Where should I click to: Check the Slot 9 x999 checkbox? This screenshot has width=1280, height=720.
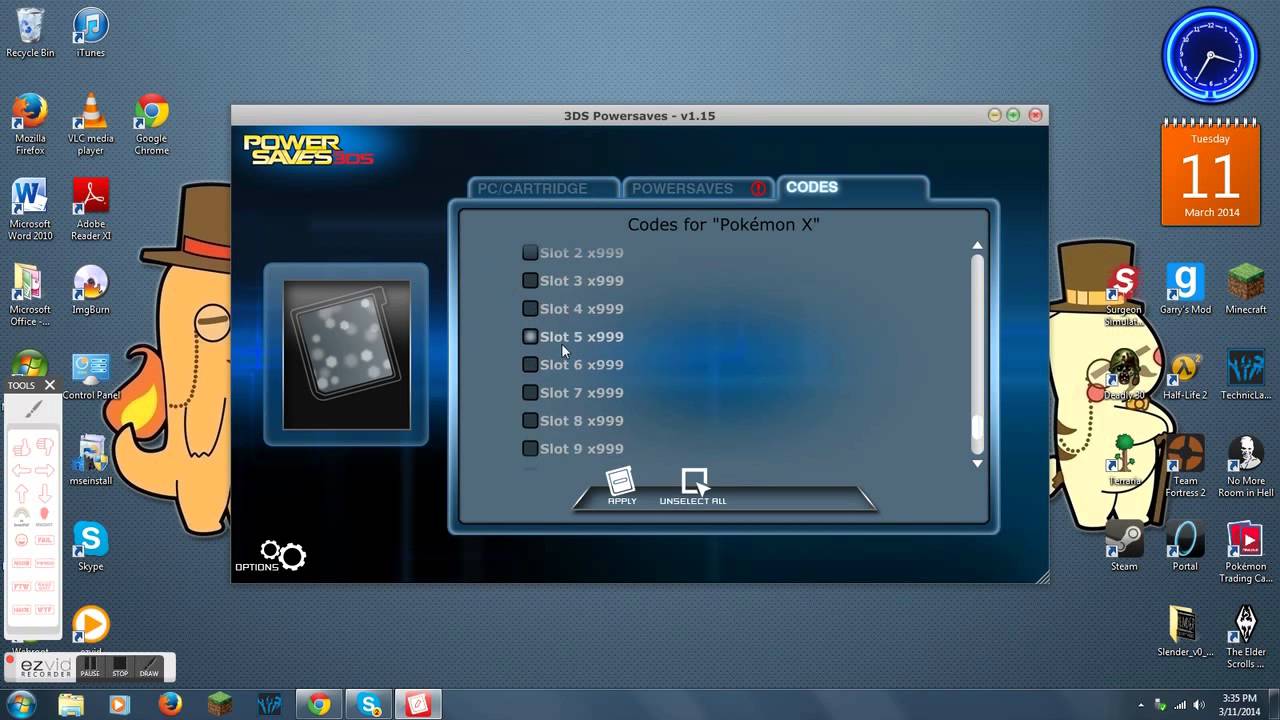[530, 449]
